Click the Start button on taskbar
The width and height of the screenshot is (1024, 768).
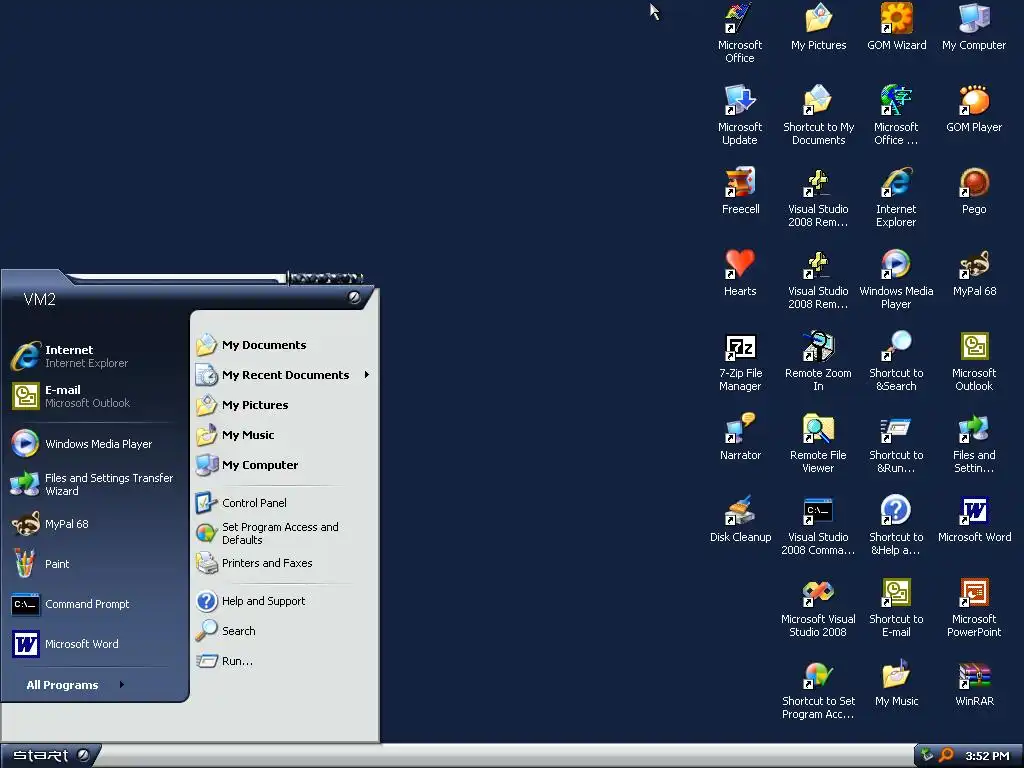(x=50, y=756)
